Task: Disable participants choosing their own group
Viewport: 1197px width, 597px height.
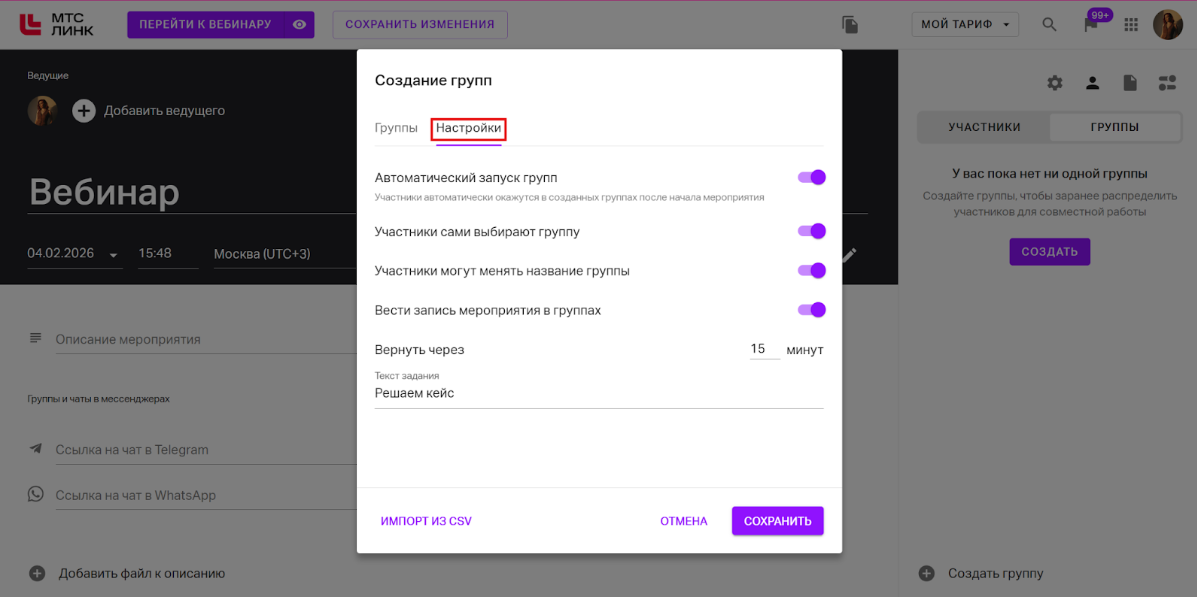Action: 811,232
